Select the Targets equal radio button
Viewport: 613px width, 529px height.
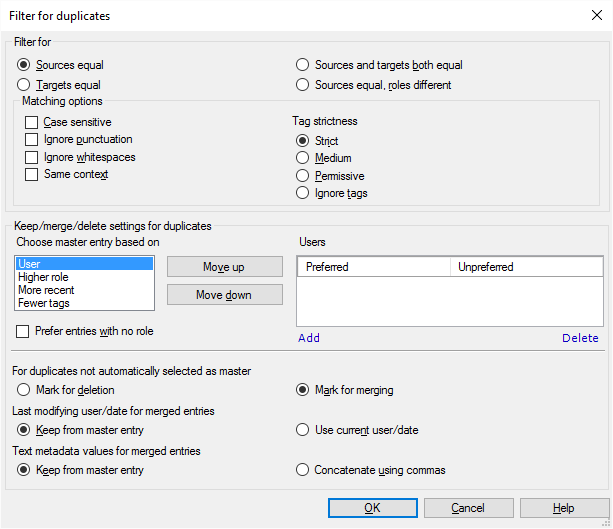click(x=25, y=85)
